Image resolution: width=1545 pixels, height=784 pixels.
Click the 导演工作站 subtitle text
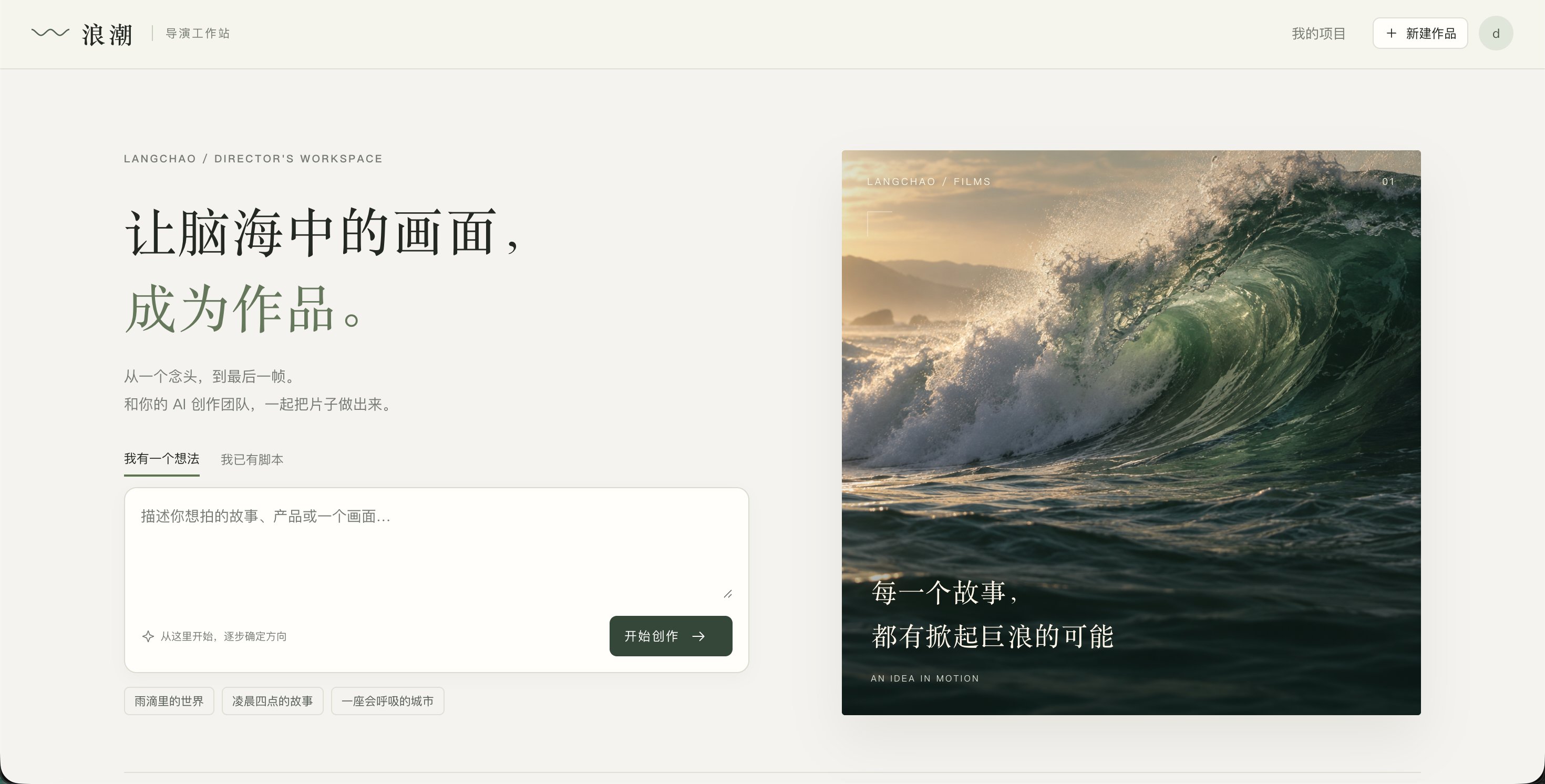coord(197,34)
